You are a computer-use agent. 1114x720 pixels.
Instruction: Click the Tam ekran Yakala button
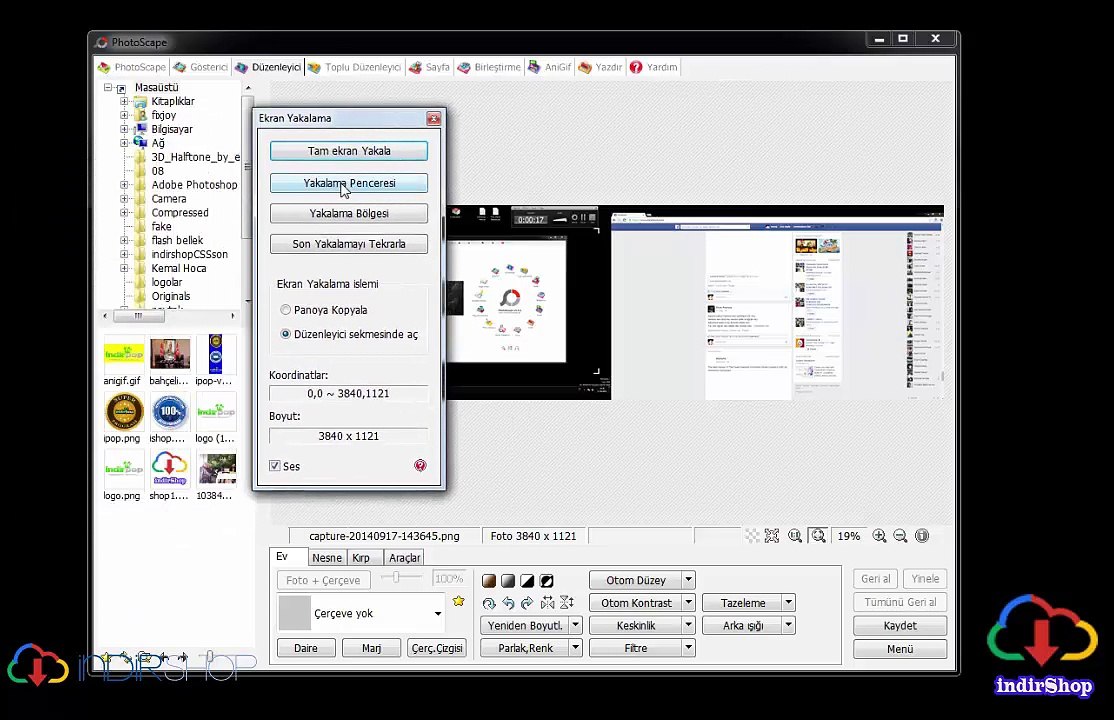pyautogui.click(x=348, y=151)
